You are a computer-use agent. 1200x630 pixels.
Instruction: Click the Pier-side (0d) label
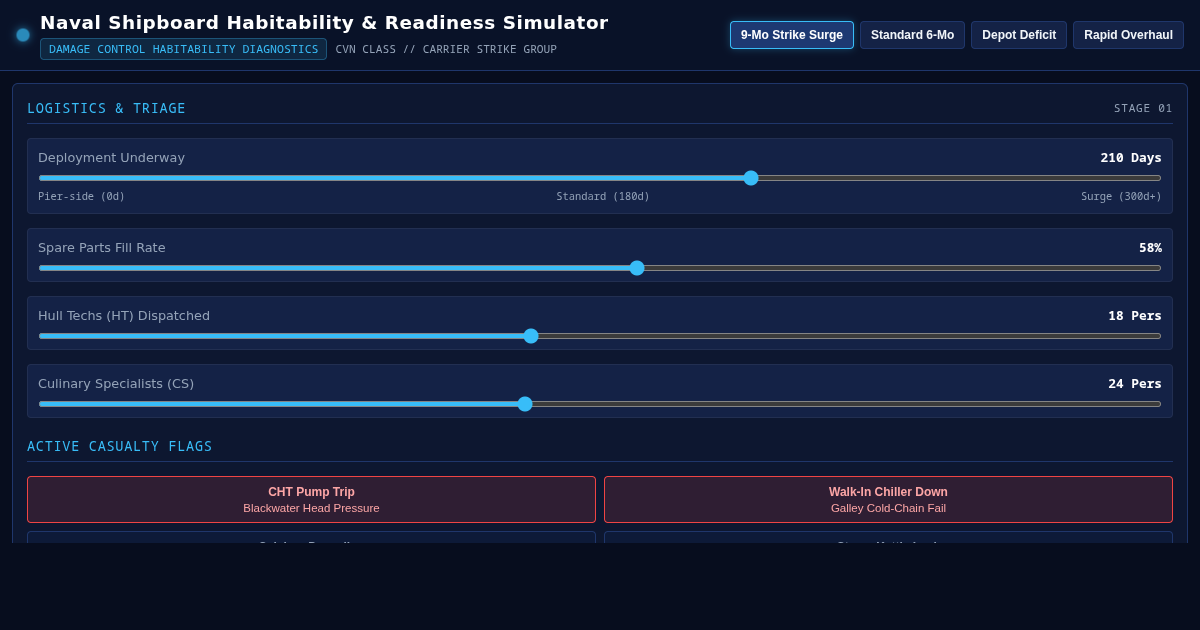click(x=81, y=196)
